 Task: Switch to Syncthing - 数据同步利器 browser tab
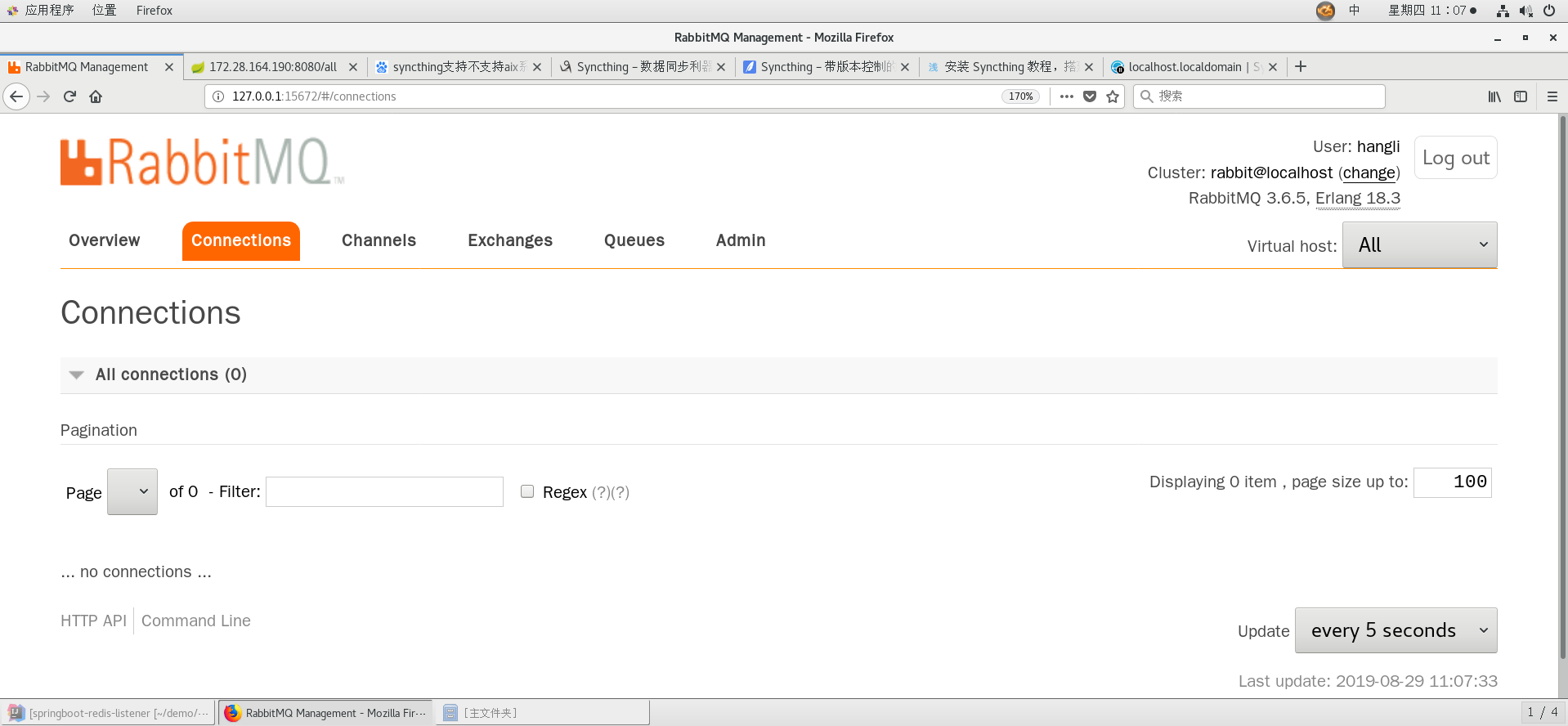[642, 67]
